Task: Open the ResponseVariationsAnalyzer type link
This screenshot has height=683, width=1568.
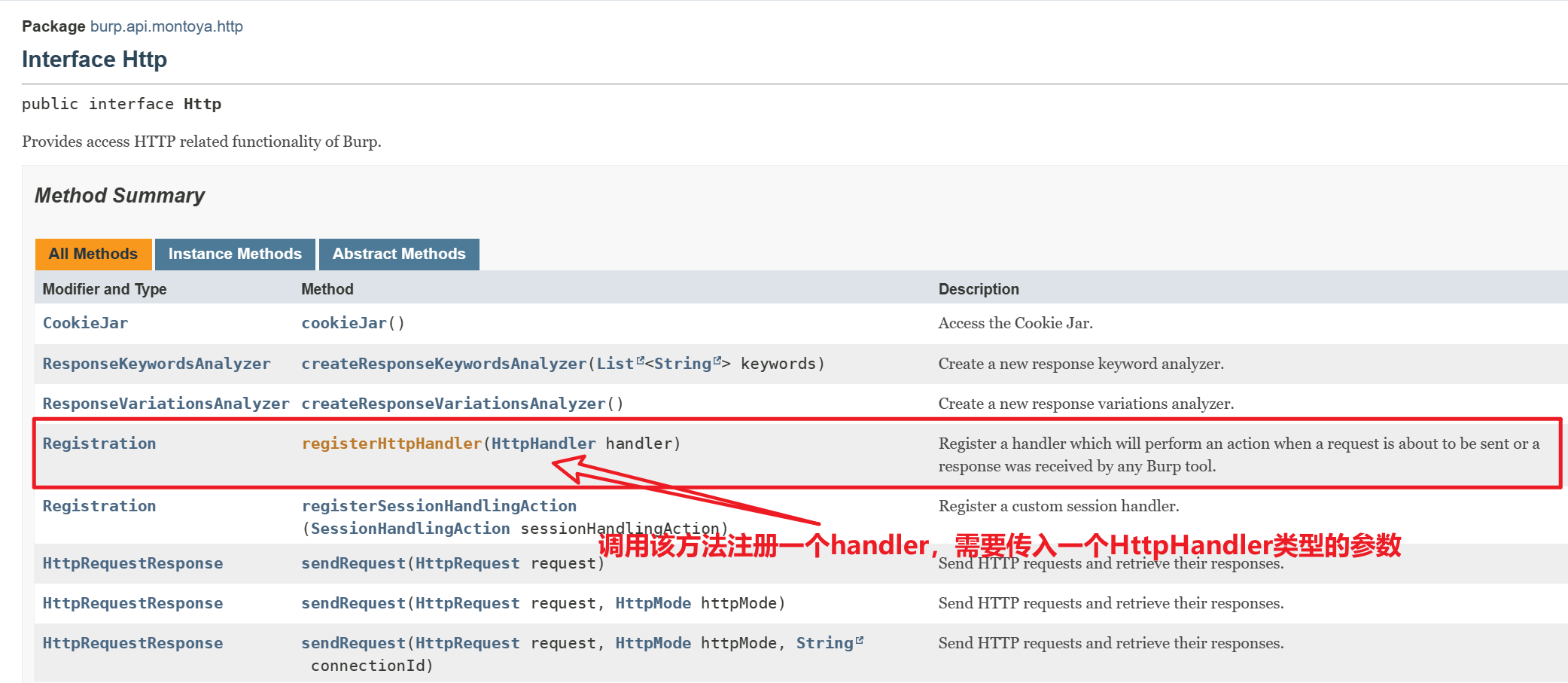Action: [166, 404]
